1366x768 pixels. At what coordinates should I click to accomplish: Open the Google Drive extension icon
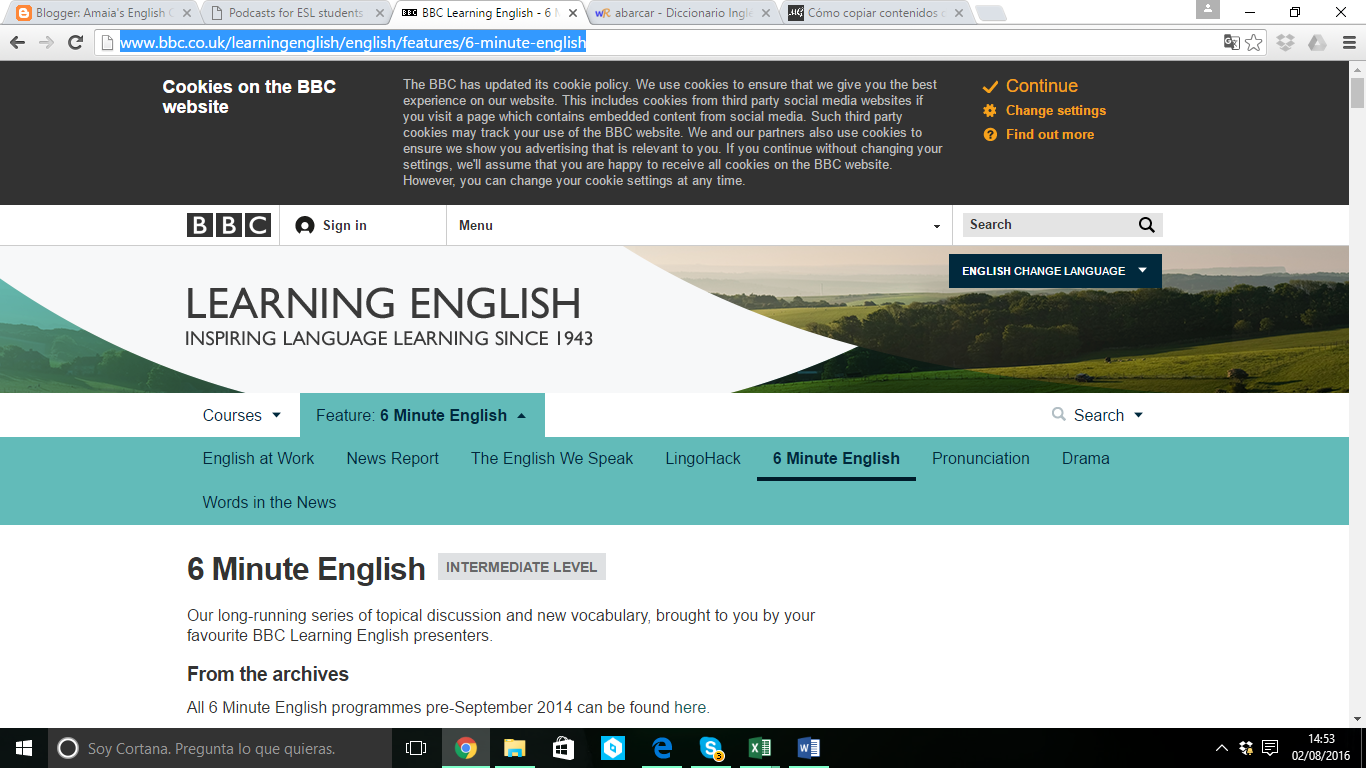click(1317, 43)
